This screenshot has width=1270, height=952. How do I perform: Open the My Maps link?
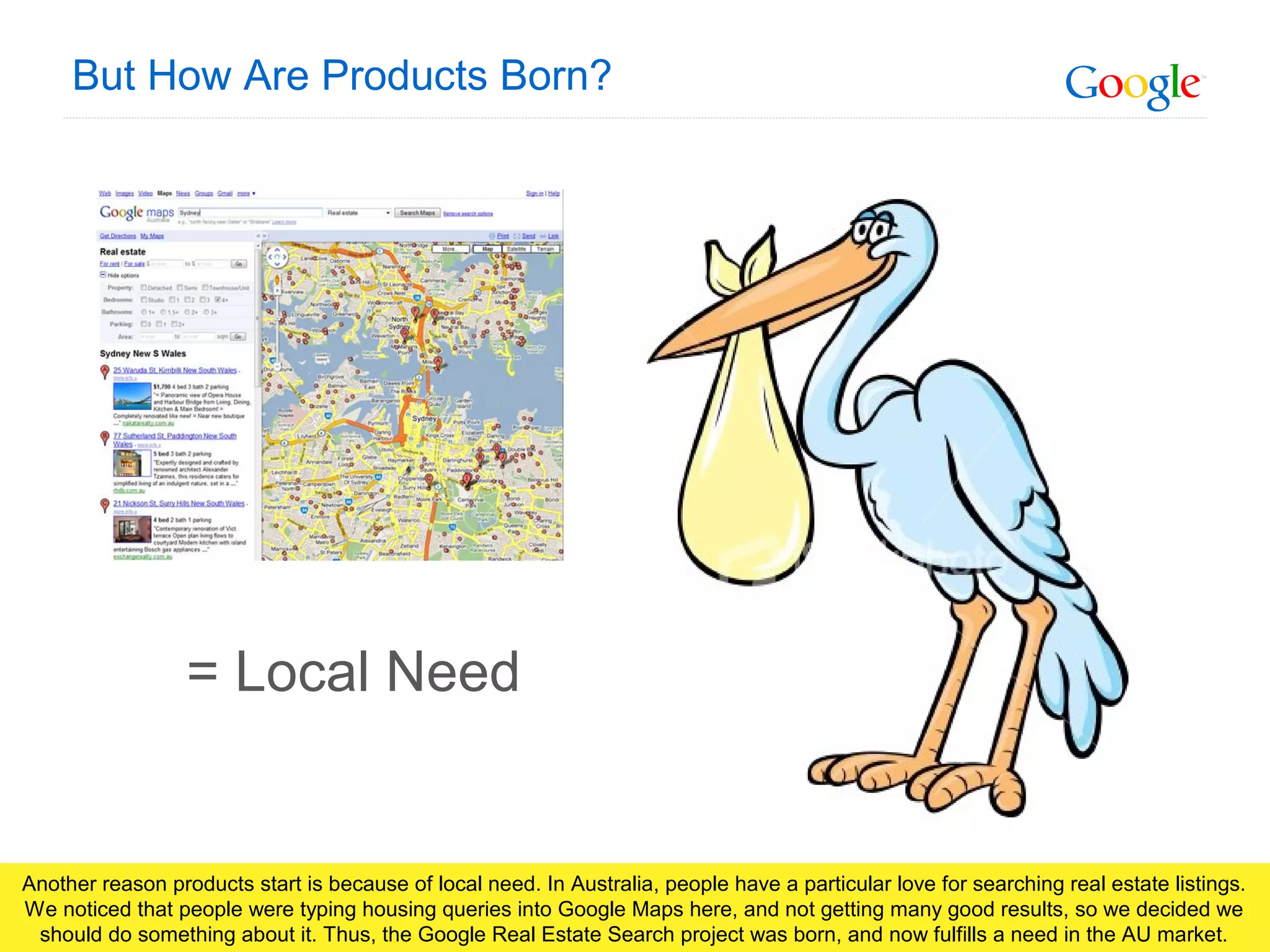(152, 236)
